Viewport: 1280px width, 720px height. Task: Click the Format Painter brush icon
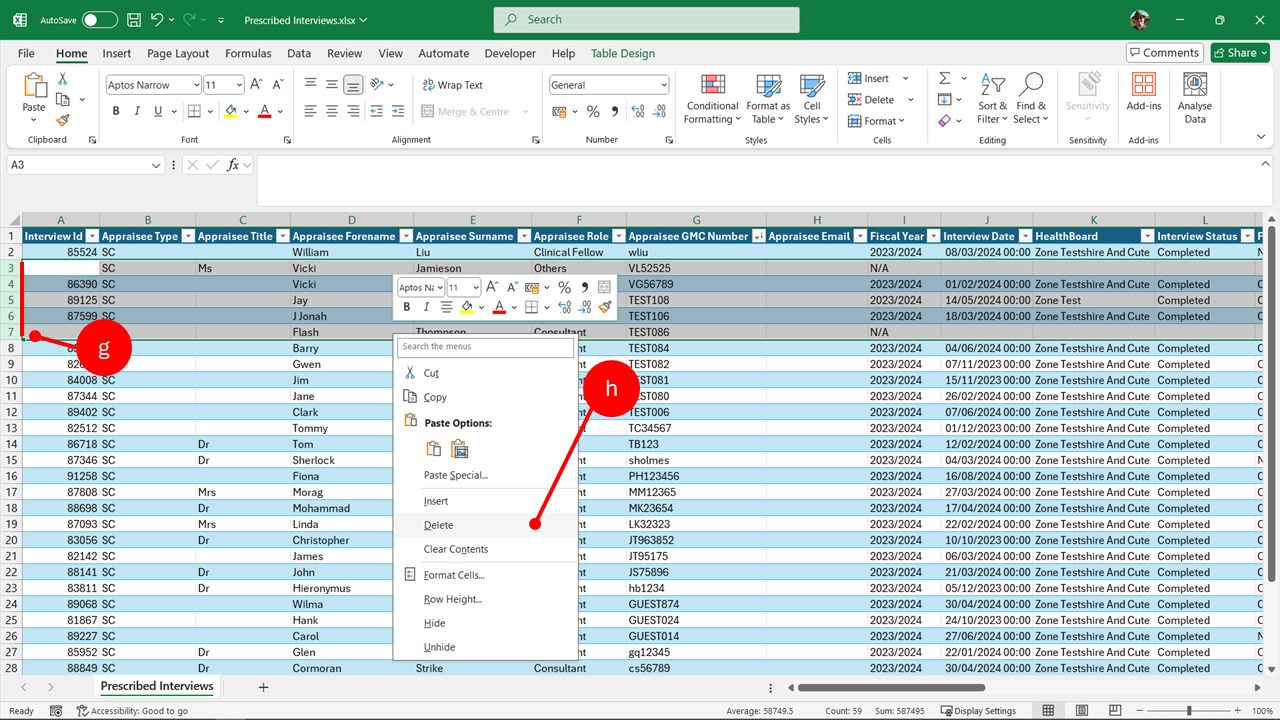63,120
